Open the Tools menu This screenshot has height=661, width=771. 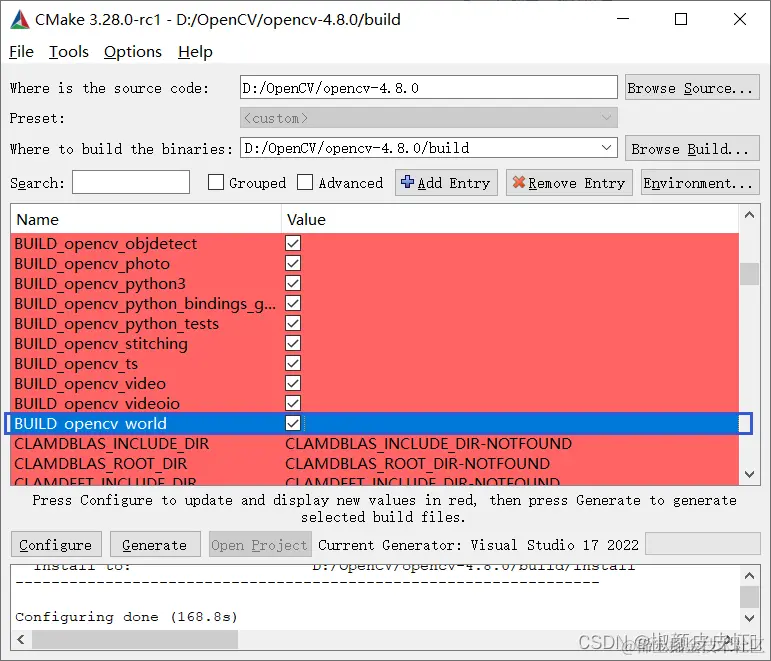click(69, 52)
